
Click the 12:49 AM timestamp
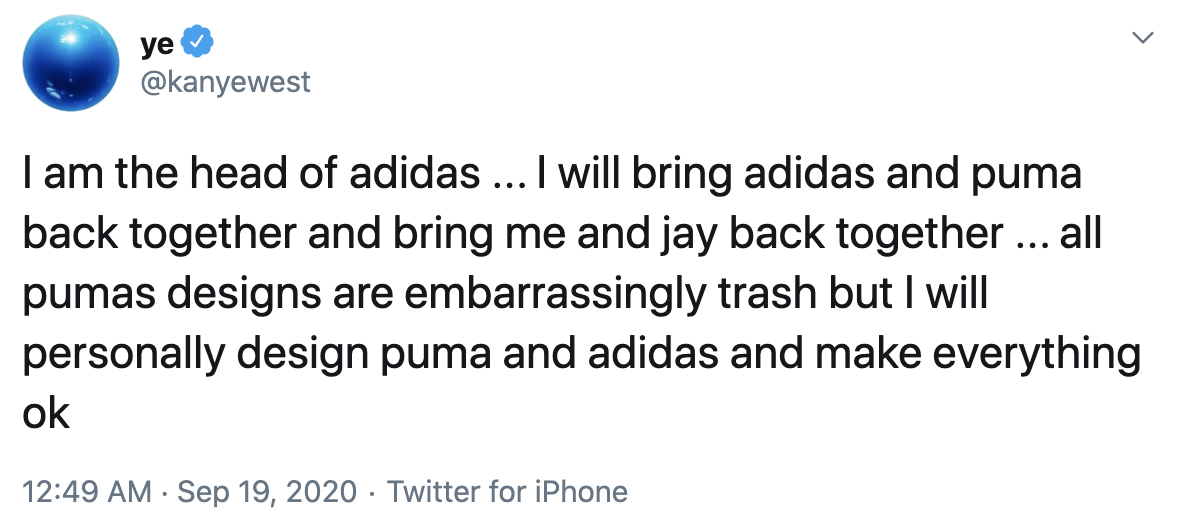point(87,492)
